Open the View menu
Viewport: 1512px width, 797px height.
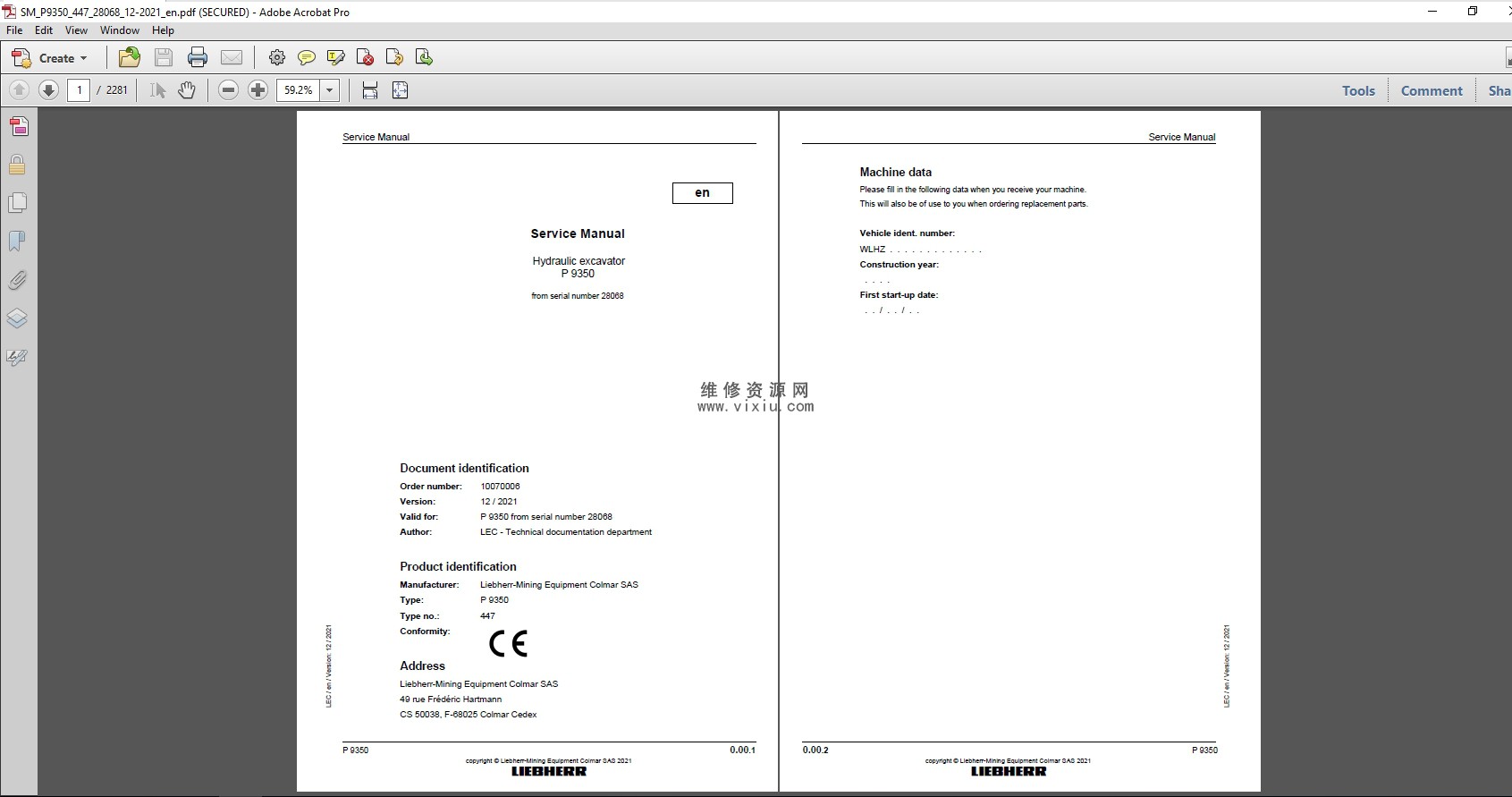[x=76, y=30]
